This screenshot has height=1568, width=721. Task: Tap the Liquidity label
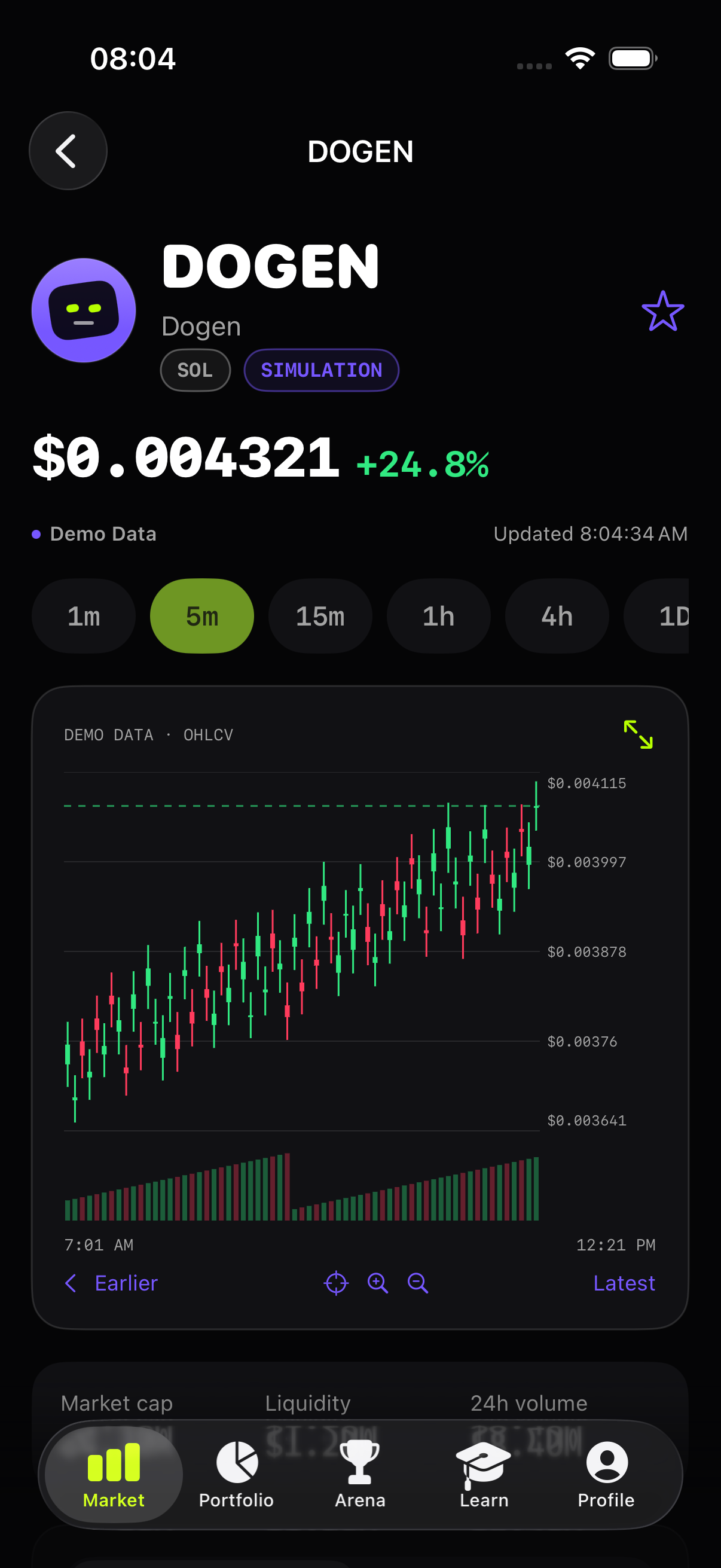click(308, 1403)
